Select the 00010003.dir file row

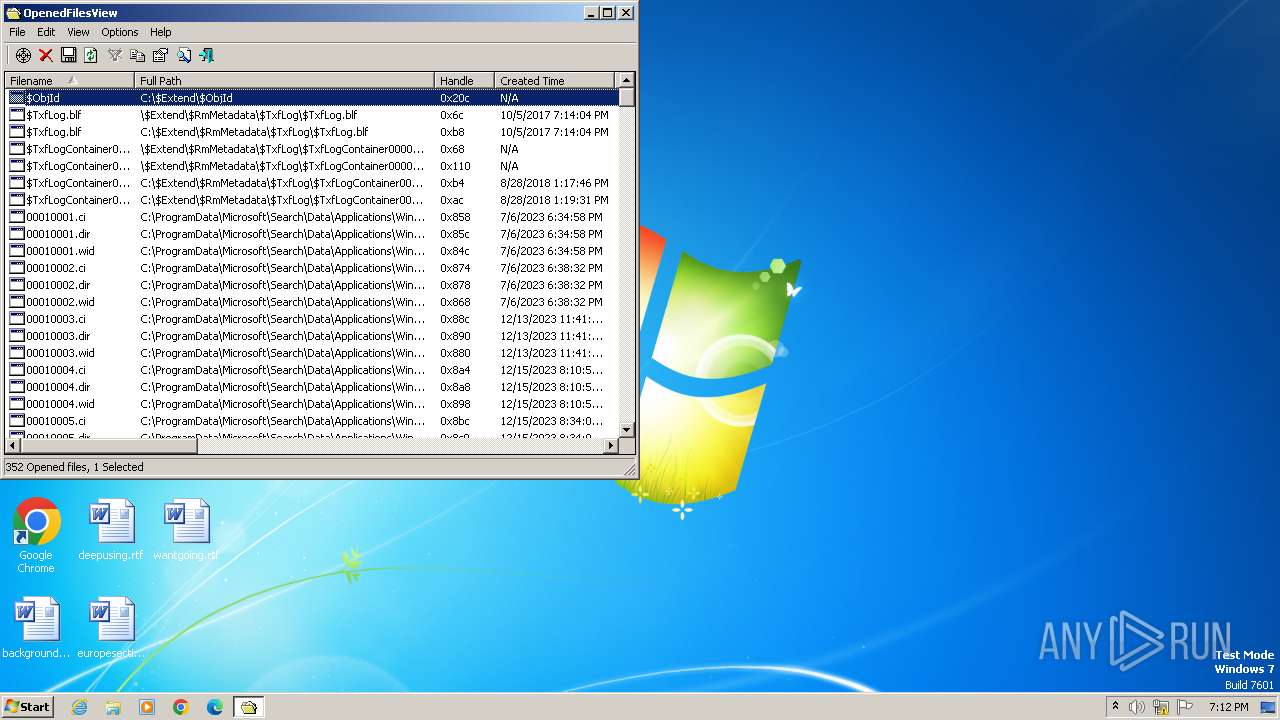(x=312, y=336)
